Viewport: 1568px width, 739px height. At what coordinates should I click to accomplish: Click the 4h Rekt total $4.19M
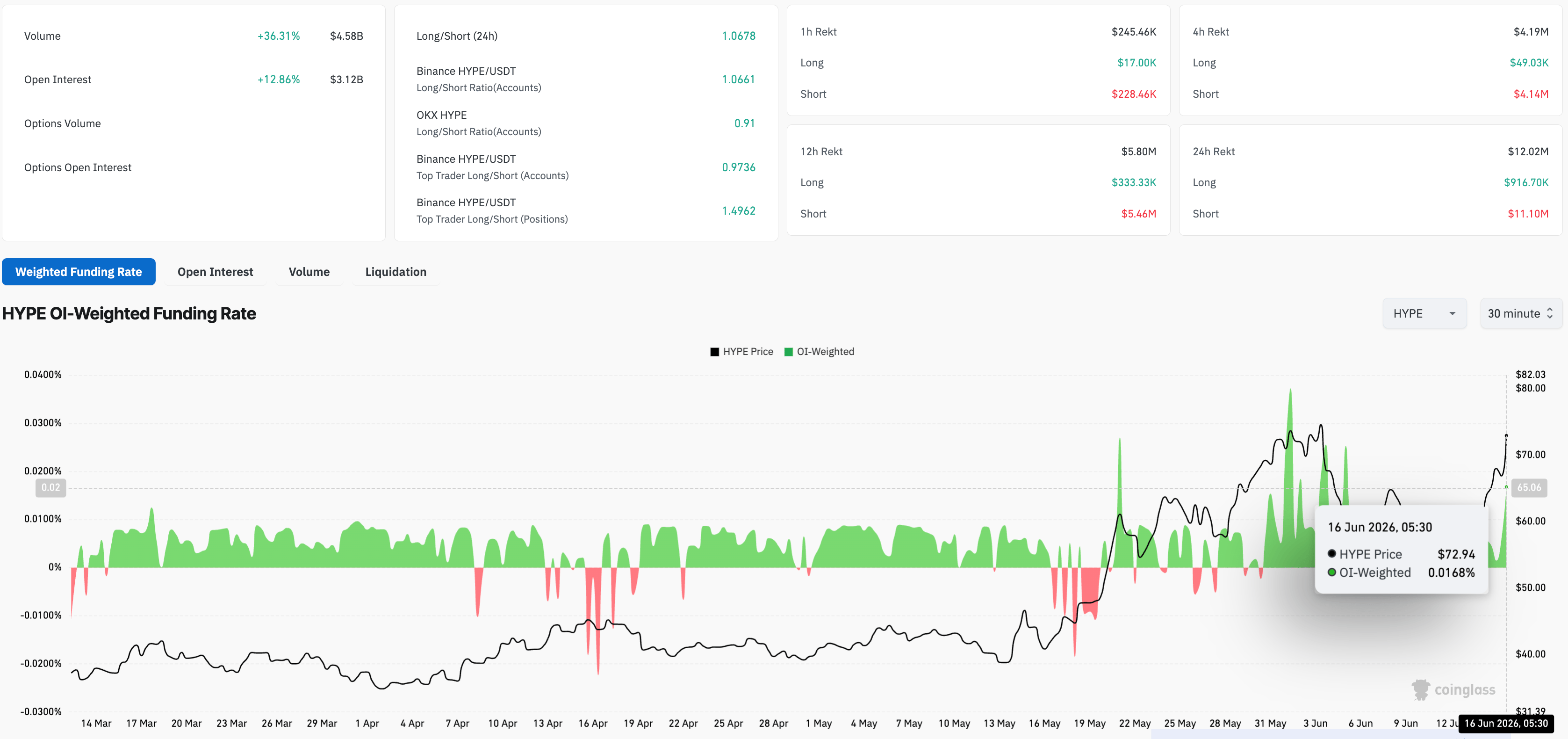(x=1532, y=32)
